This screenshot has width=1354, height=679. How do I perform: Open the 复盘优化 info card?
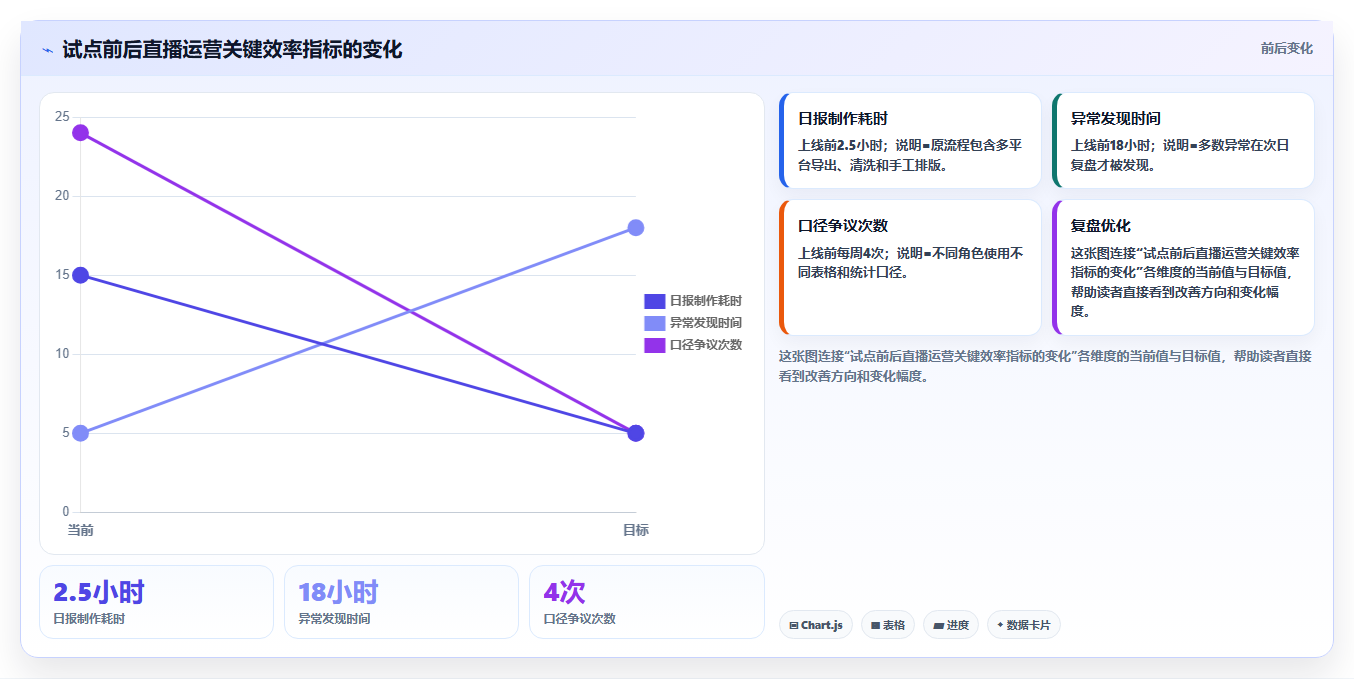point(1183,268)
